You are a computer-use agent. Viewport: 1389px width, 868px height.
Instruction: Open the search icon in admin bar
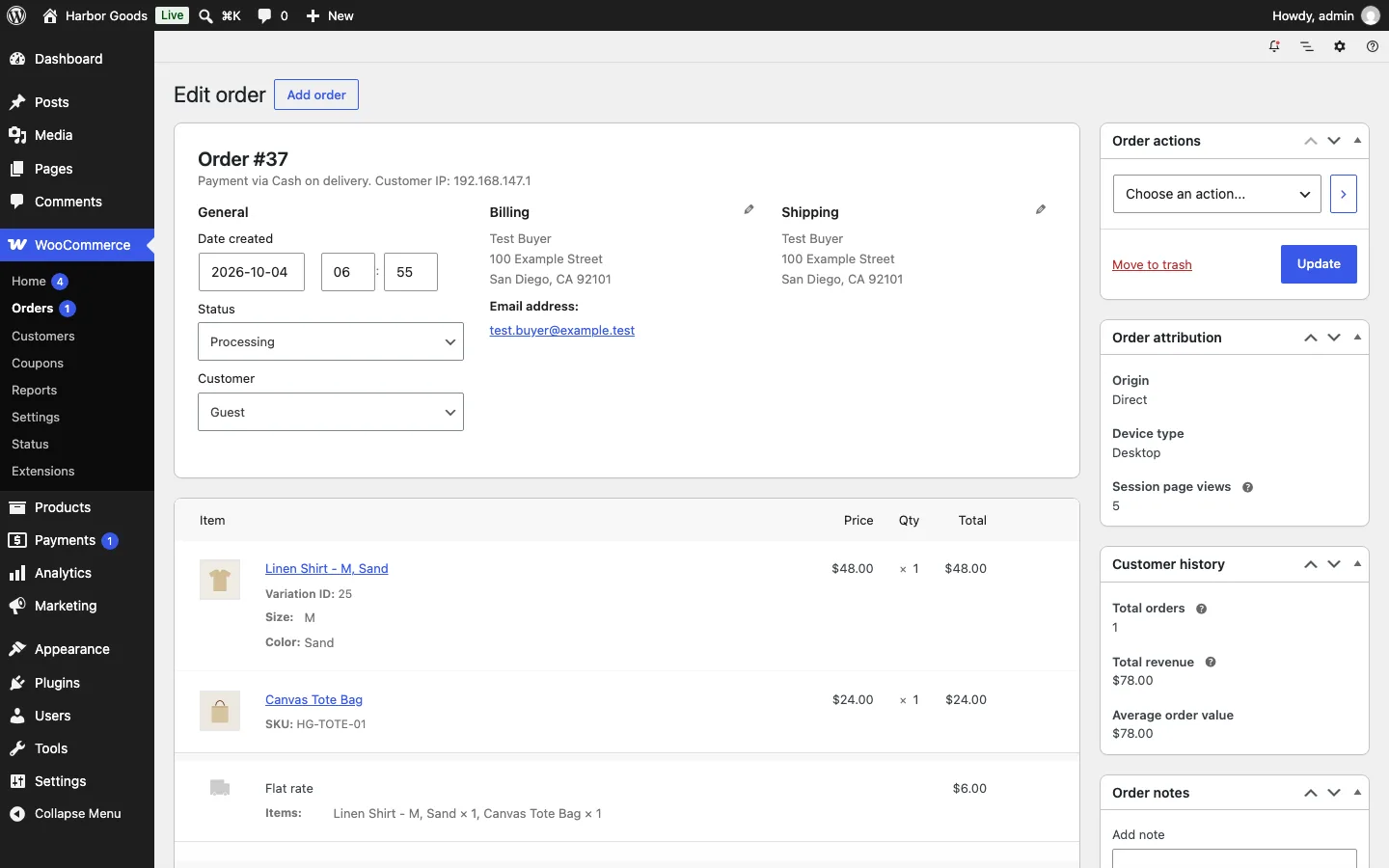pos(205,15)
